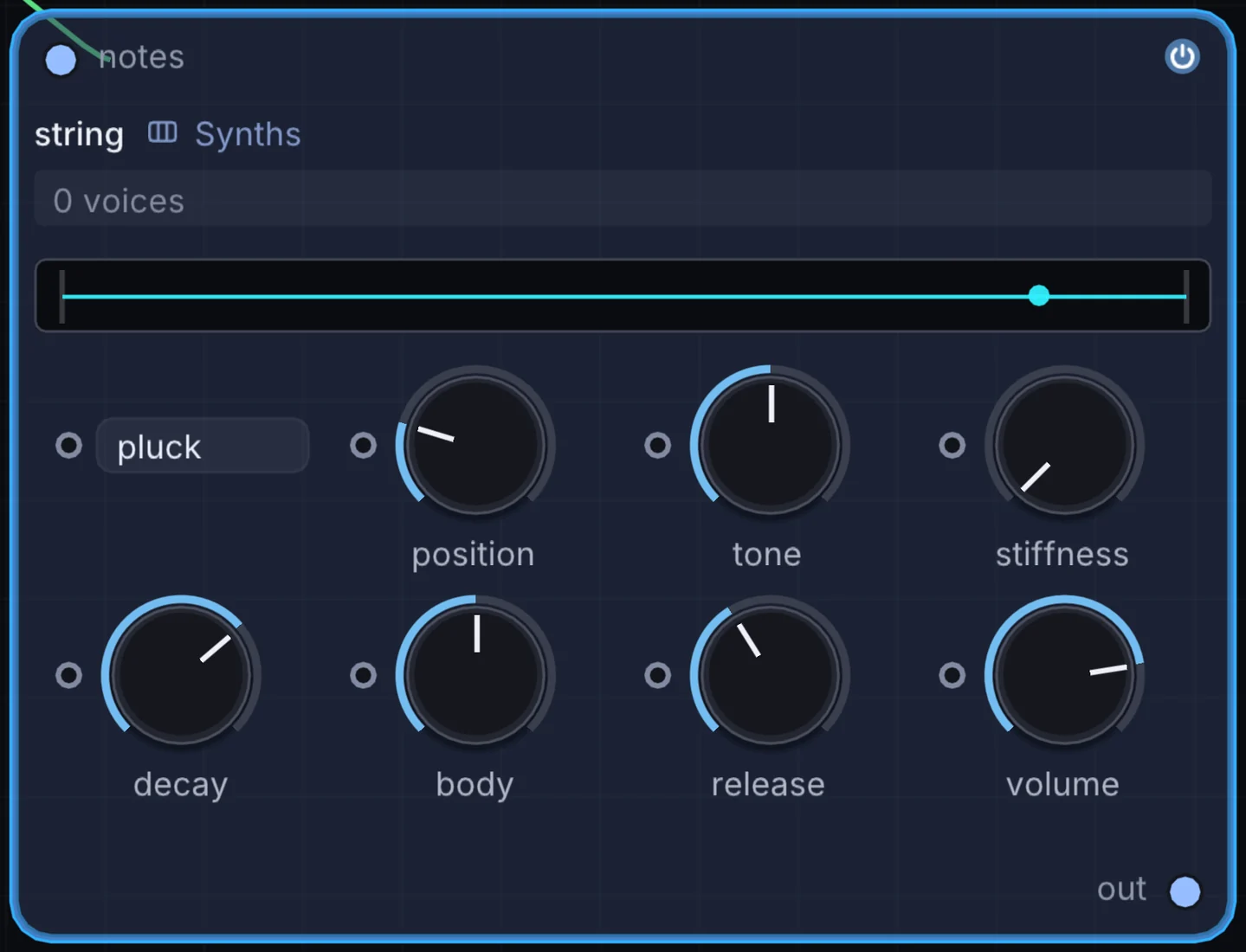Click the body knob modulation port

tap(363, 675)
